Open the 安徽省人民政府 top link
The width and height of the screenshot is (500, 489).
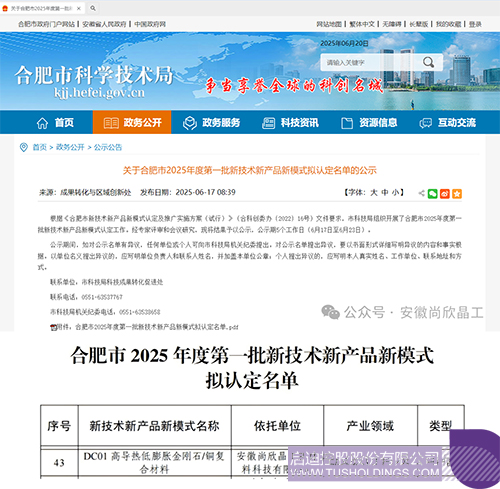104,24
